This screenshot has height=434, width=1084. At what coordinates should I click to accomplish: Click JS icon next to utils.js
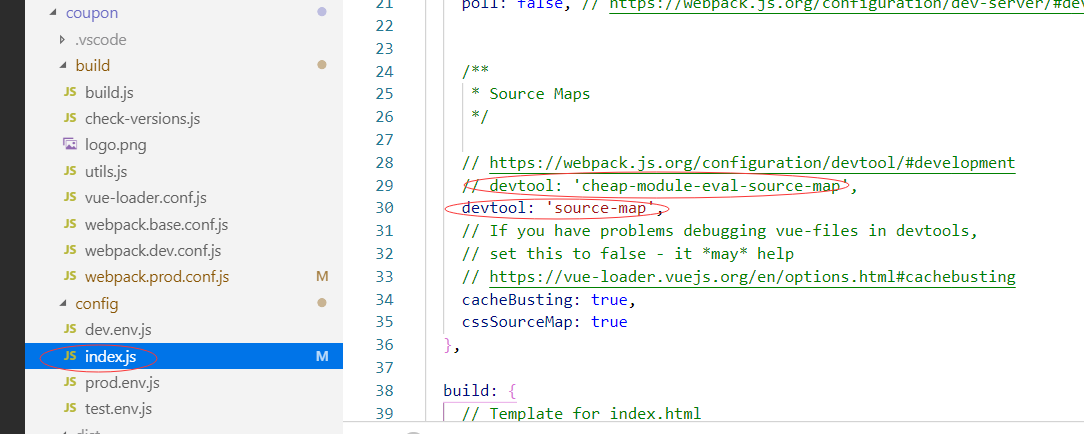(x=70, y=171)
